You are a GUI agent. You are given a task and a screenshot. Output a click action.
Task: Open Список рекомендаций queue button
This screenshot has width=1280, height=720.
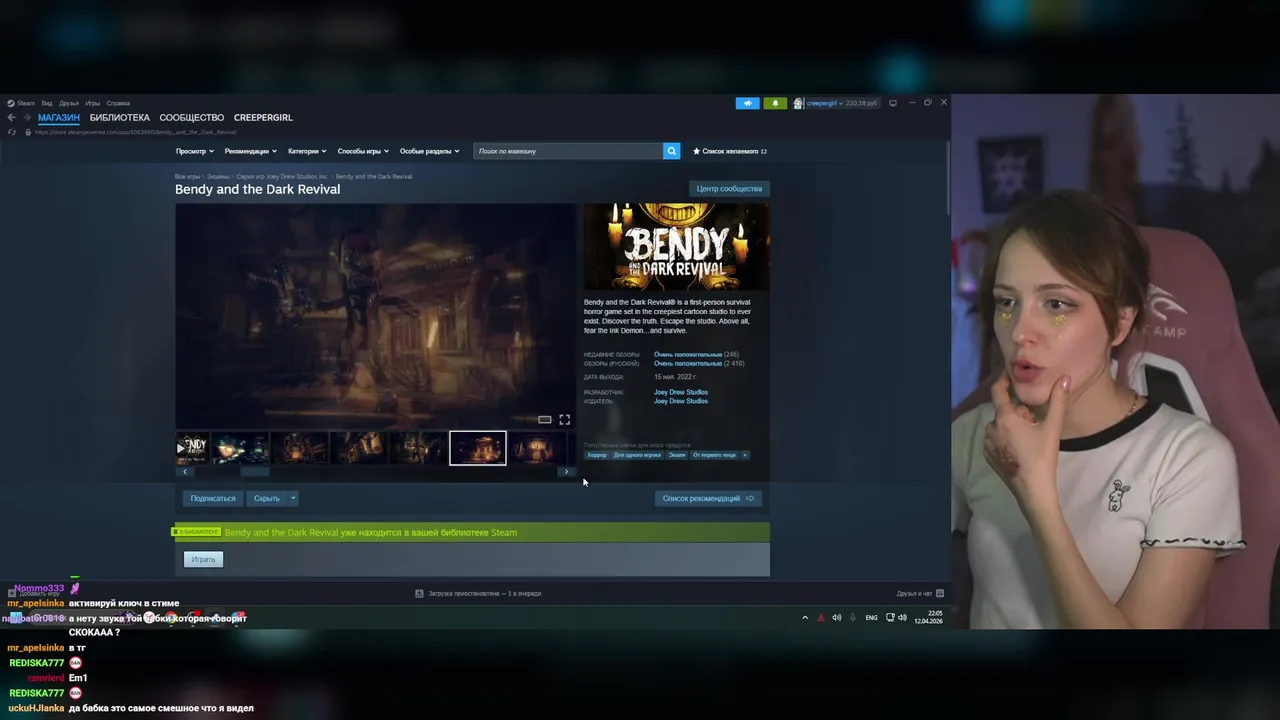coord(708,498)
